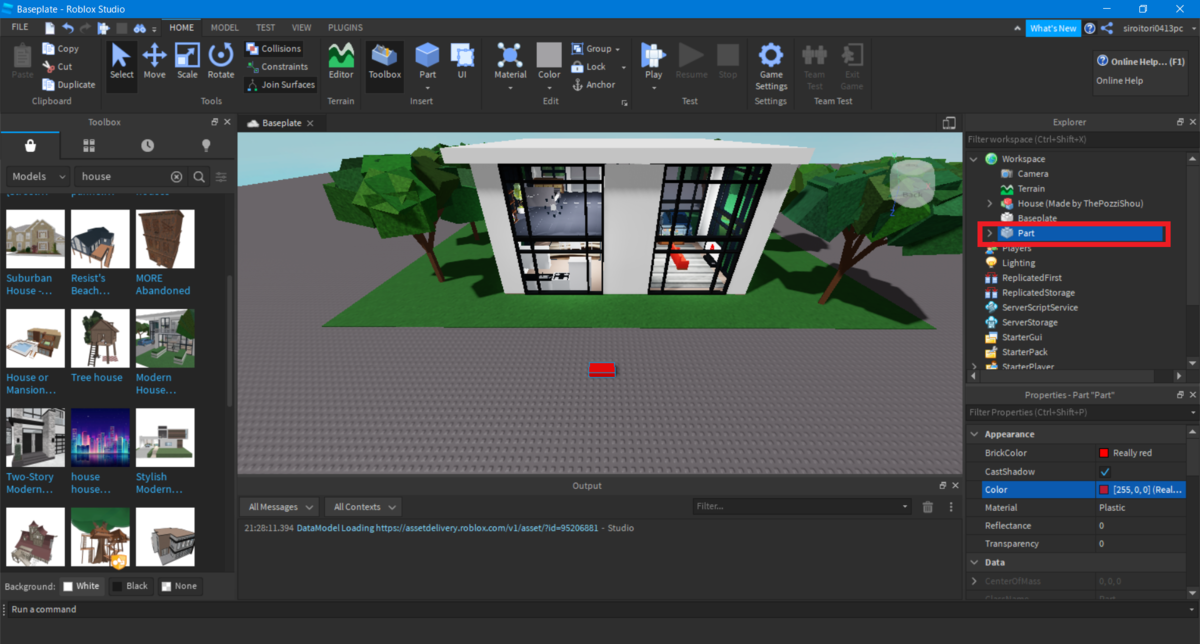Open Game Settings
The image size is (1200, 644).
[770, 66]
